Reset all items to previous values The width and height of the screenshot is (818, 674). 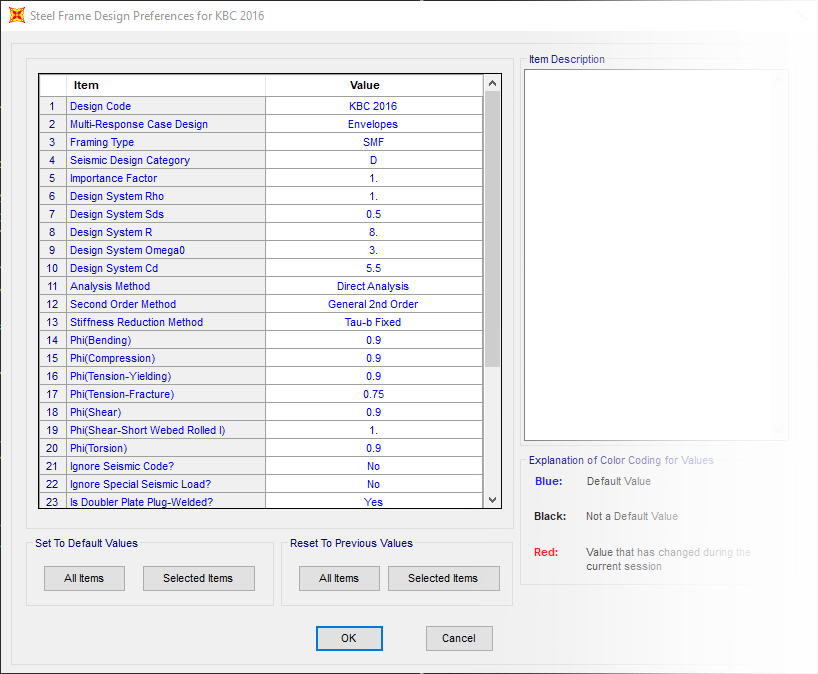click(339, 578)
